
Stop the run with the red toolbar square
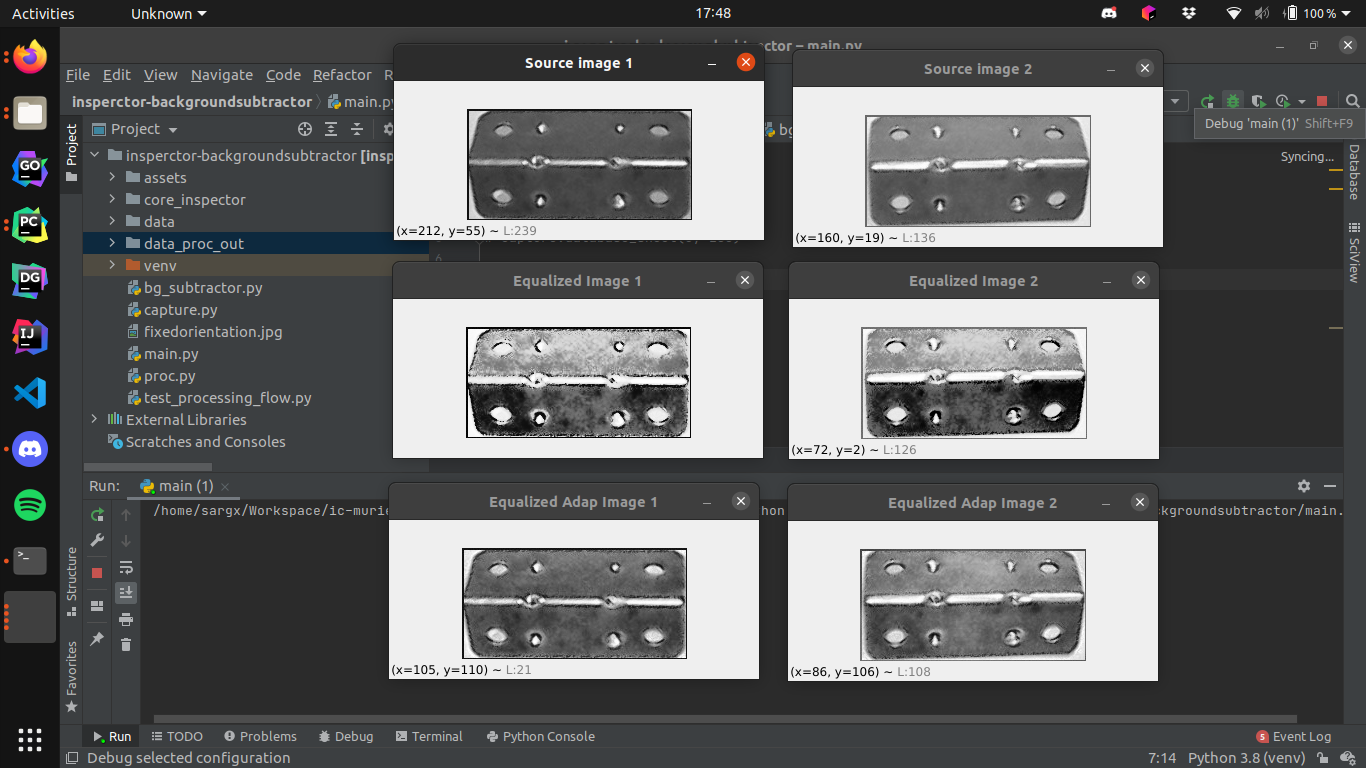pyautogui.click(x=1322, y=101)
